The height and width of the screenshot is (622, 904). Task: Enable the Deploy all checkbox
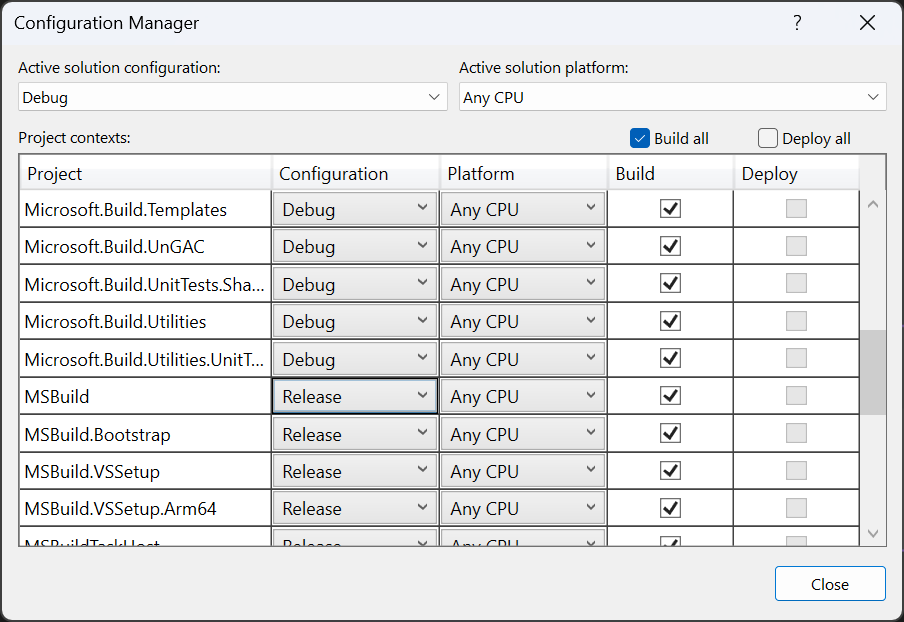pyautogui.click(x=768, y=138)
